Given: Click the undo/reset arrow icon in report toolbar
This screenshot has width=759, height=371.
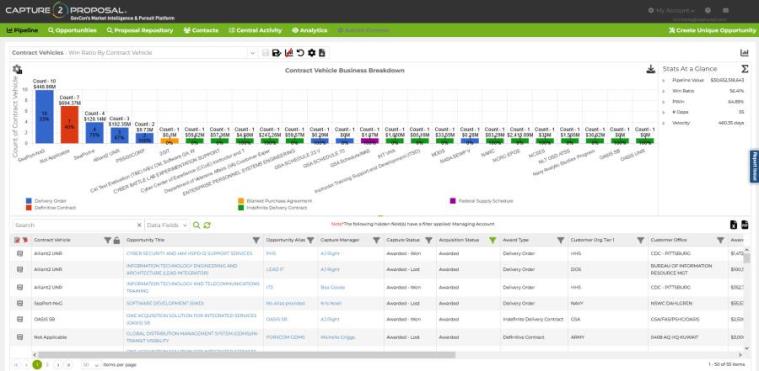Looking at the screenshot, I should 300,53.
